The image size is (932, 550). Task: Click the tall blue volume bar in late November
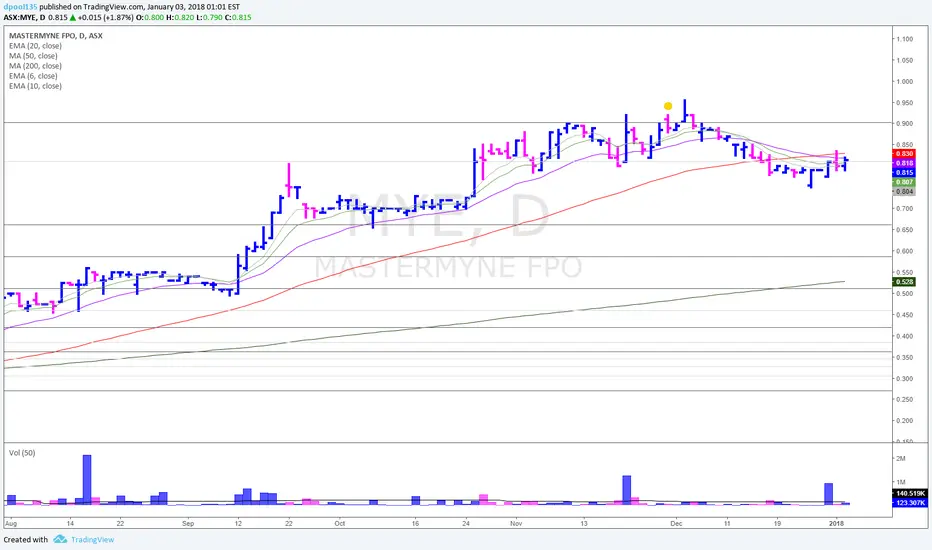[x=626, y=490]
